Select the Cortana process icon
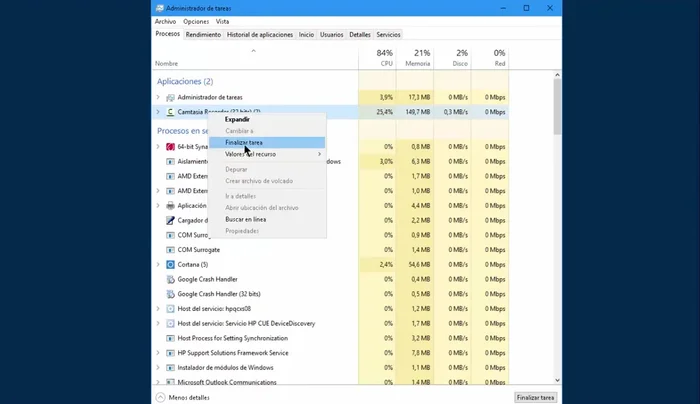 [x=170, y=264]
